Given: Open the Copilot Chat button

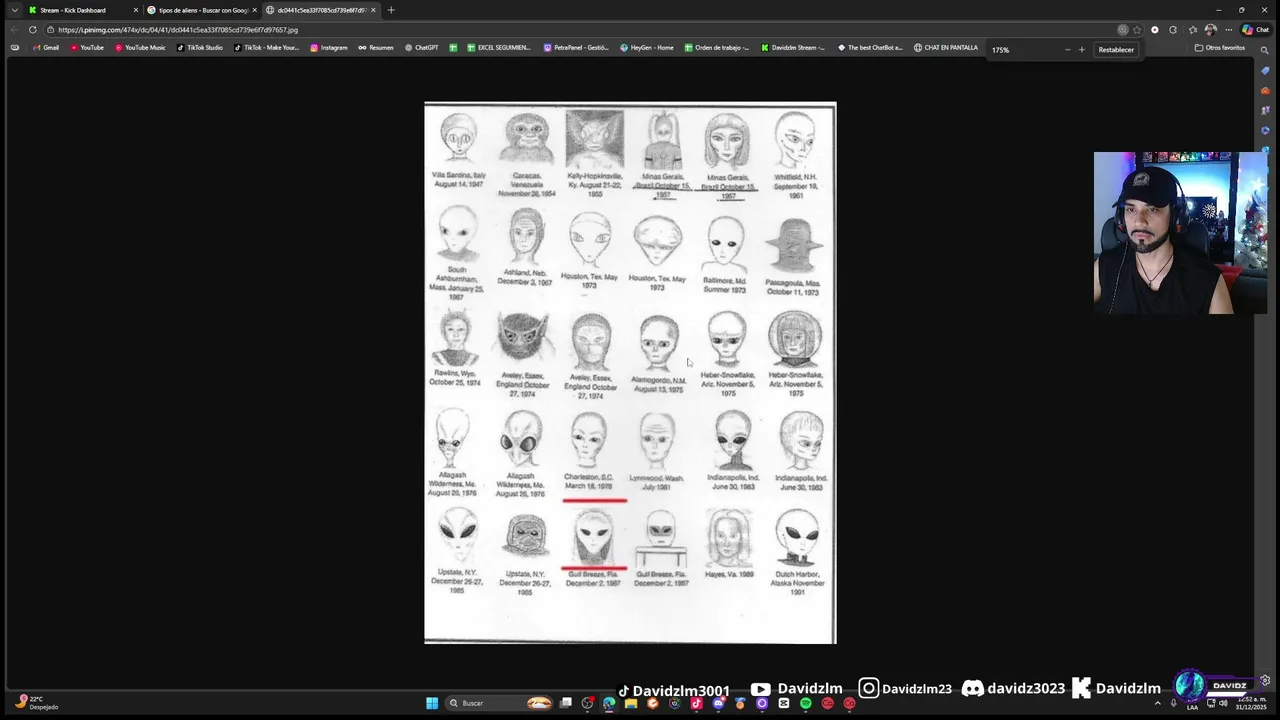Looking at the screenshot, I should 1255,30.
